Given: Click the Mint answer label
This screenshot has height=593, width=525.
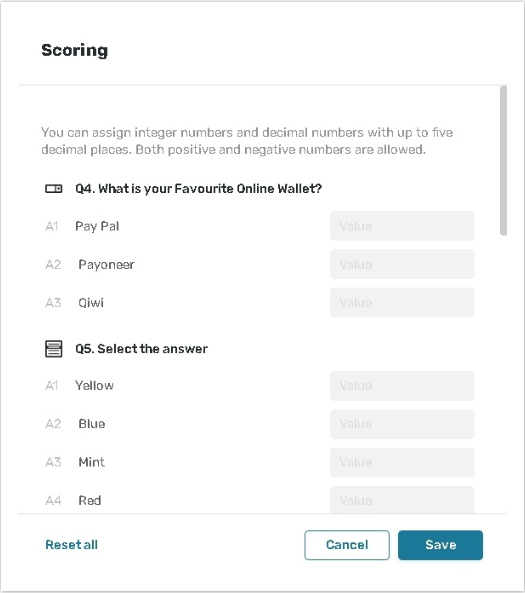Looking at the screenshot, I should point(92,462).
